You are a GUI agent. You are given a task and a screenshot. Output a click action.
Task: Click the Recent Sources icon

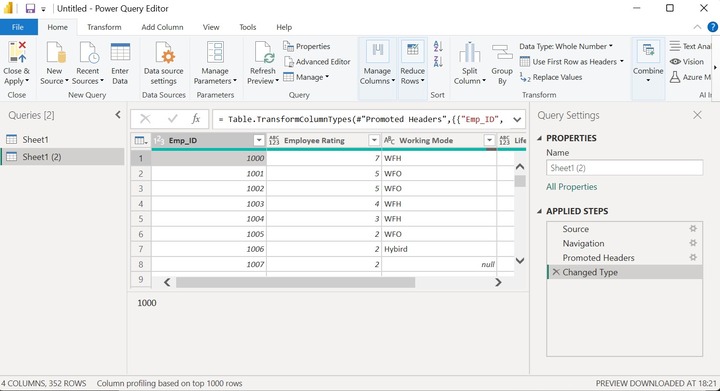(88, 52)
